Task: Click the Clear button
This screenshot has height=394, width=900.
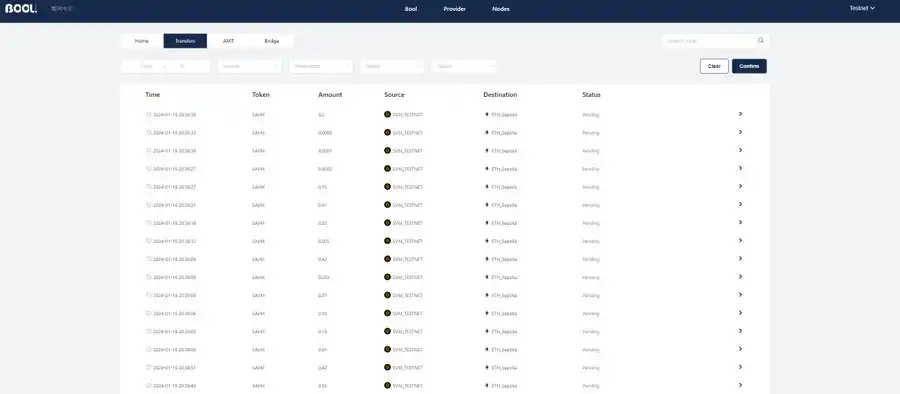Action: 714,66
